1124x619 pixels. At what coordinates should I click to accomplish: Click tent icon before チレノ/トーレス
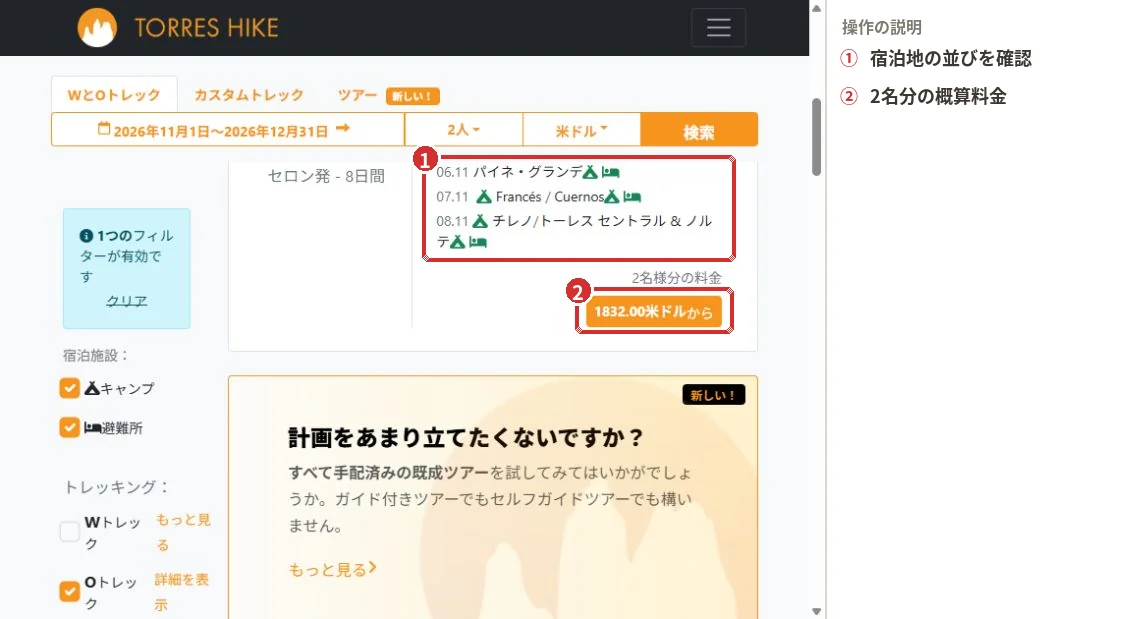coord(480,221)
